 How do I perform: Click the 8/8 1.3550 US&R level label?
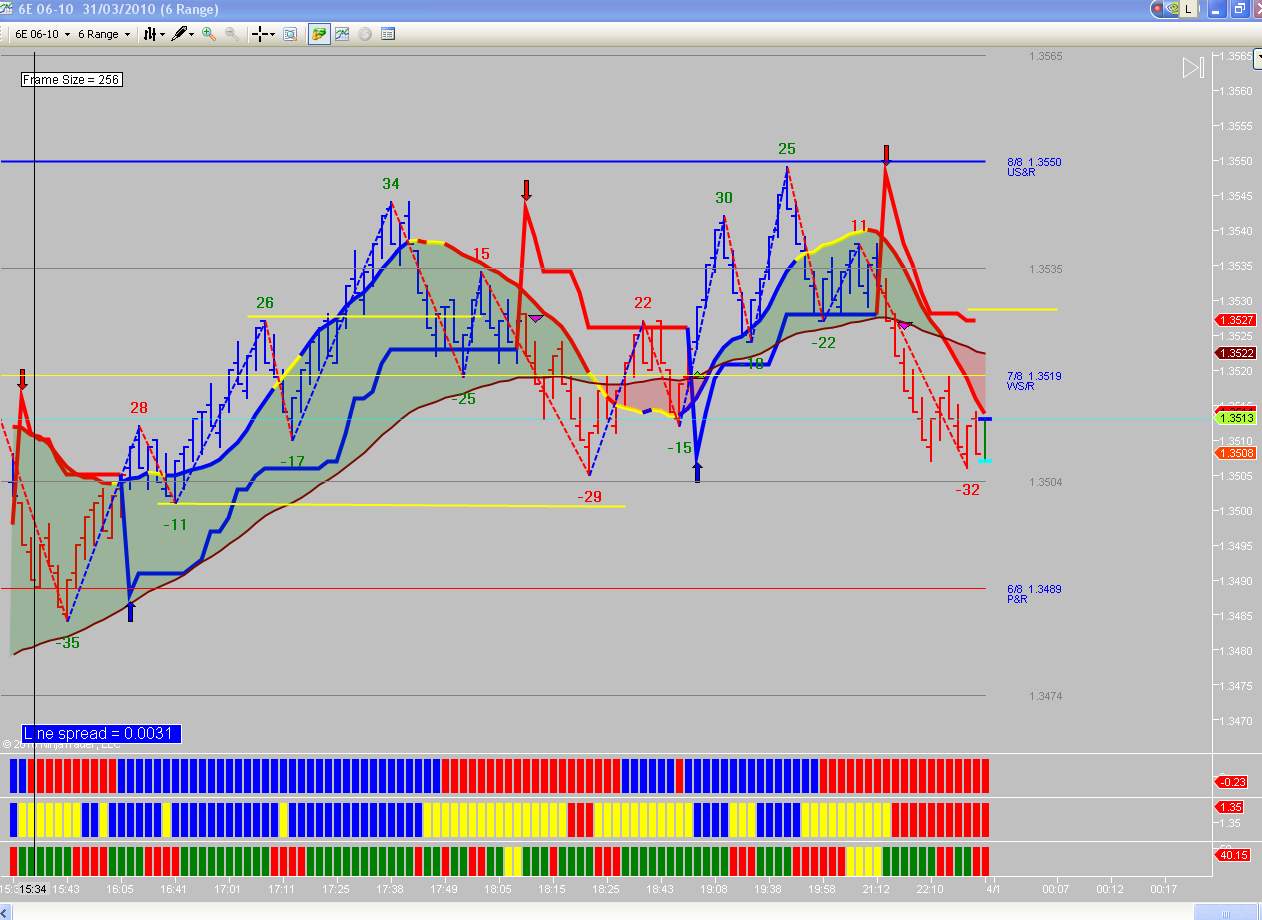pyautogui.click(x=1034, y=167)
